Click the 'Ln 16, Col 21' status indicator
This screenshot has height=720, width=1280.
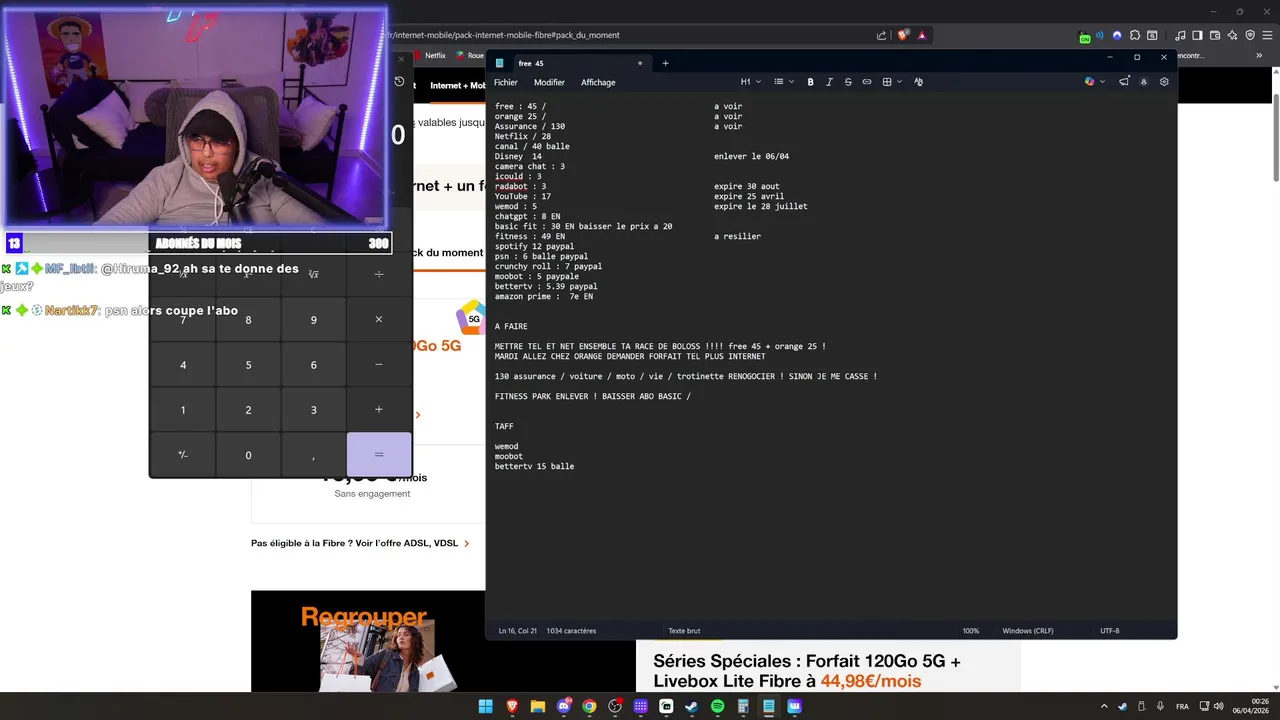tap(518, 631)
